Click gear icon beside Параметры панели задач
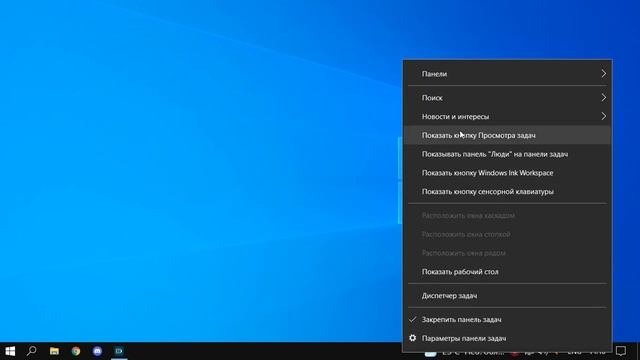This screenshot has height=360, width=640. click(x=413, y=338)
